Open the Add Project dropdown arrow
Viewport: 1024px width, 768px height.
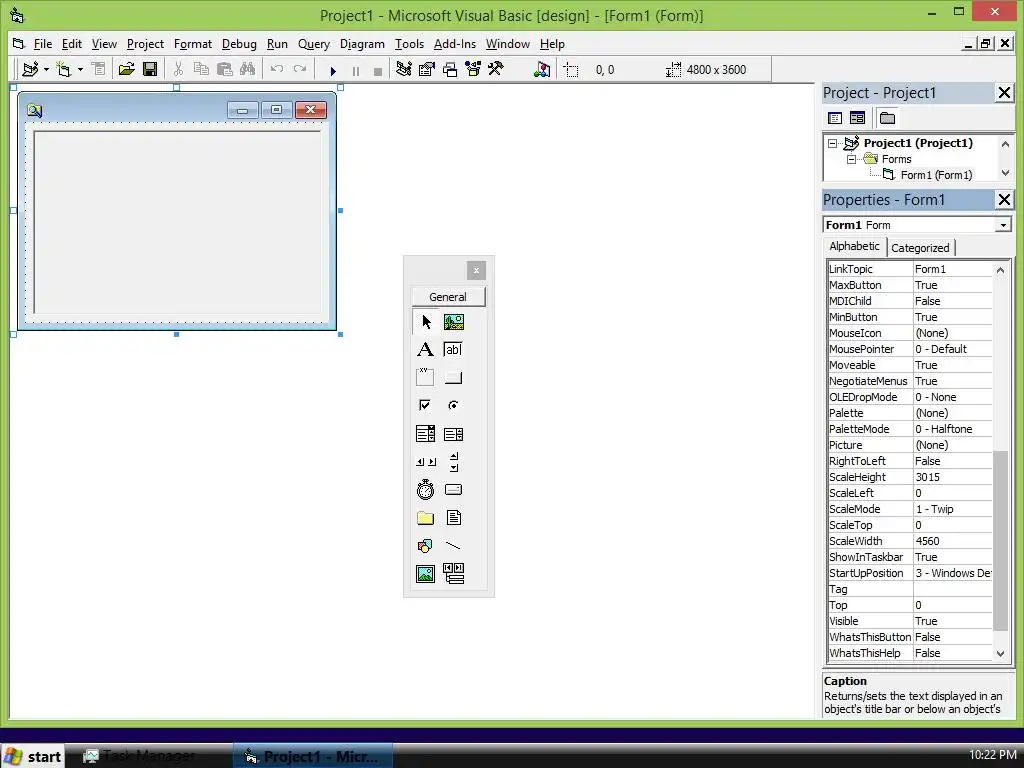(46, 69)
